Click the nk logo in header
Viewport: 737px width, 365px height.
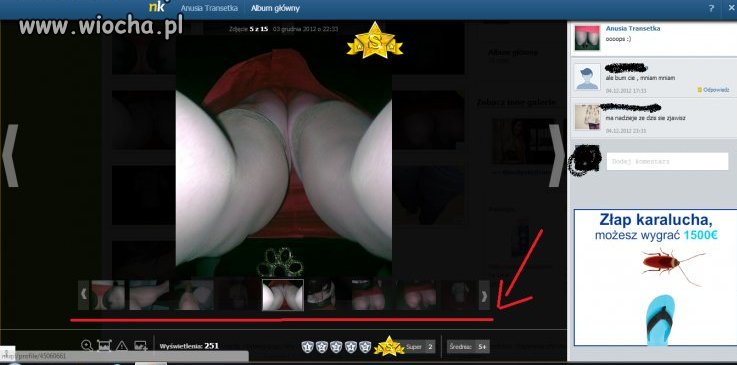point(158,6)
